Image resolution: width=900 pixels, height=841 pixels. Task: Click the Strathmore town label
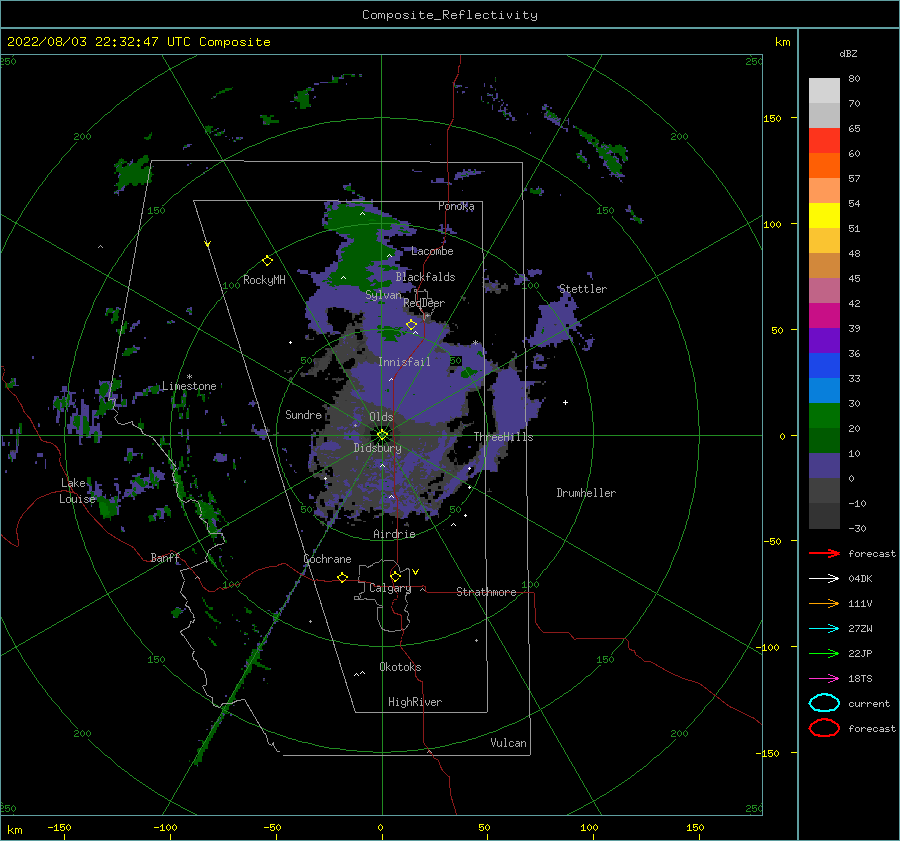(x=486, y=592)
